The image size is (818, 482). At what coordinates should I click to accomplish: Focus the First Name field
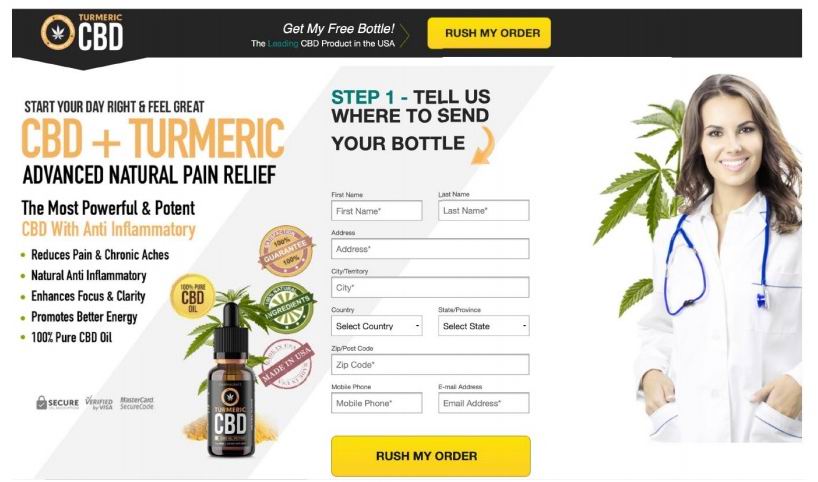tap(377, 211)
